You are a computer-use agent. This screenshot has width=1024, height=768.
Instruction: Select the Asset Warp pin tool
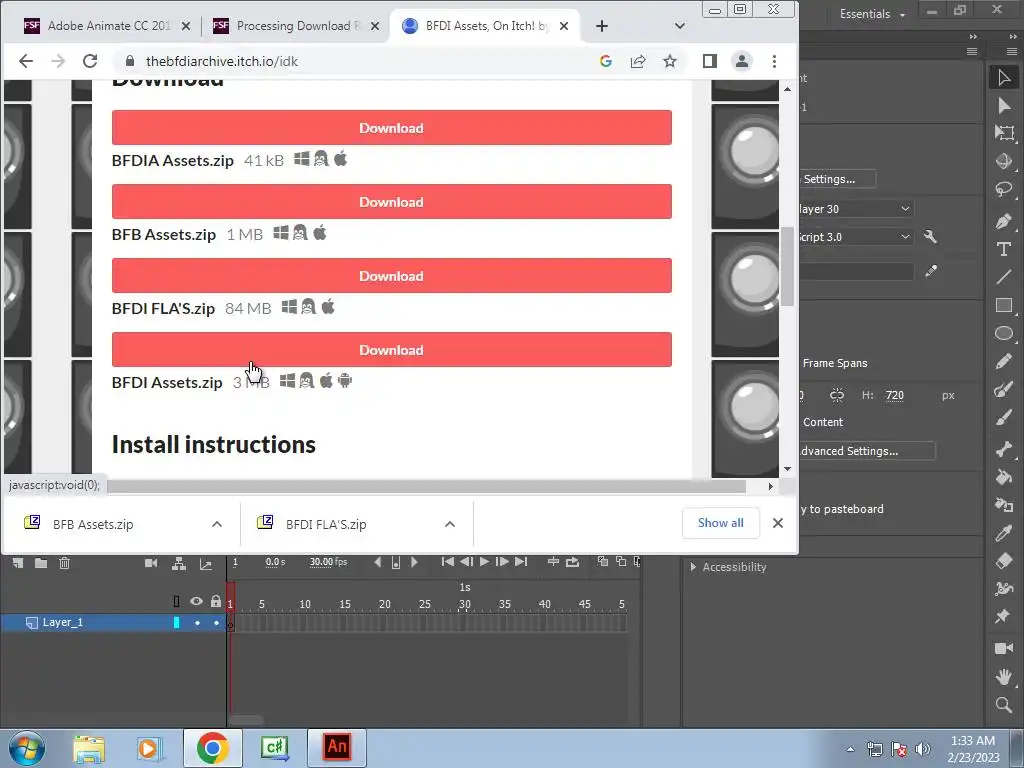[1004, 616]
